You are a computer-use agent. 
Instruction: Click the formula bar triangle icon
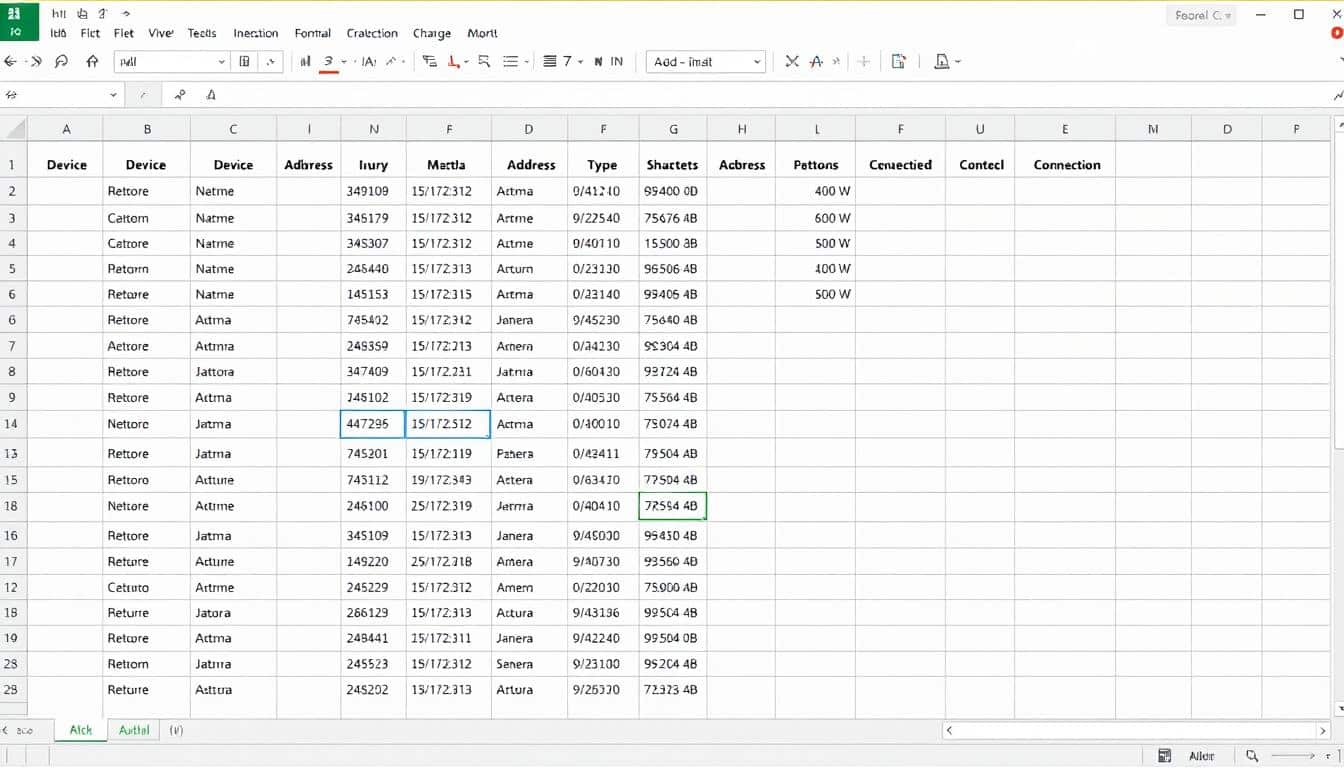coord(211,95)
